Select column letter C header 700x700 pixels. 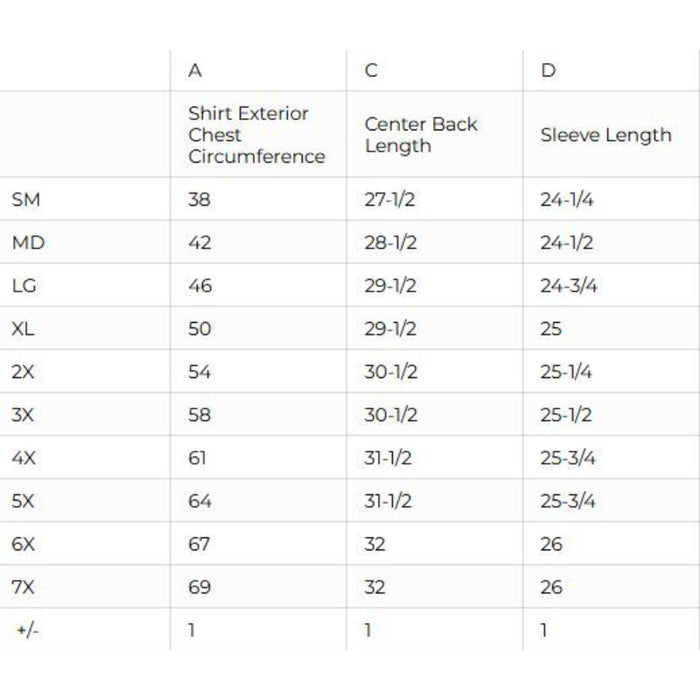[371, 70]
